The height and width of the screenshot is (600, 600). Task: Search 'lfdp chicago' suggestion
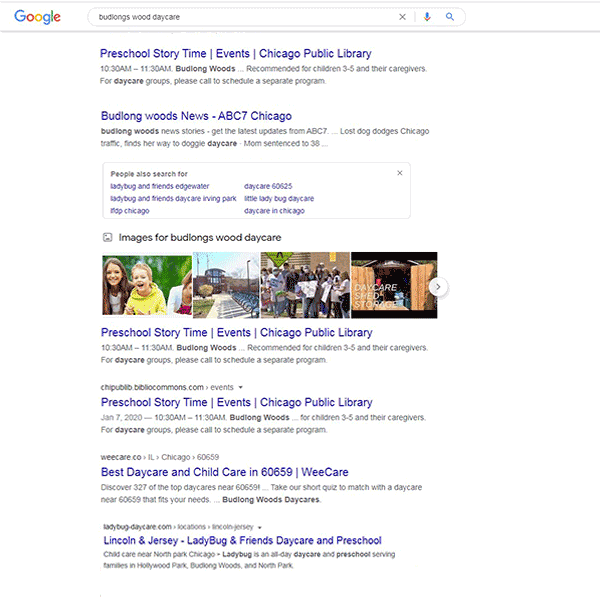tap(130, 211)
